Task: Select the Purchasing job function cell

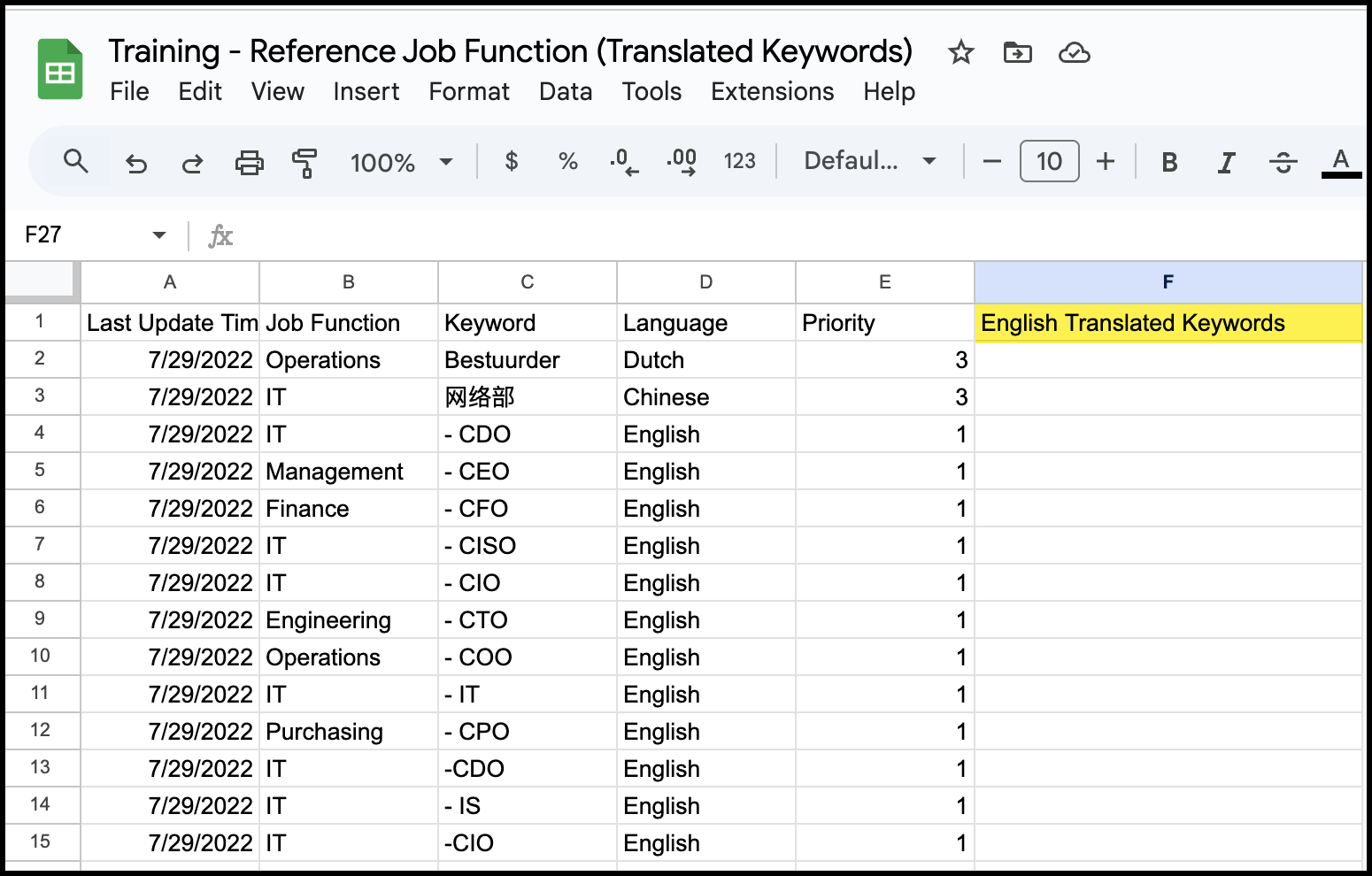Action: tap(349, 732)
